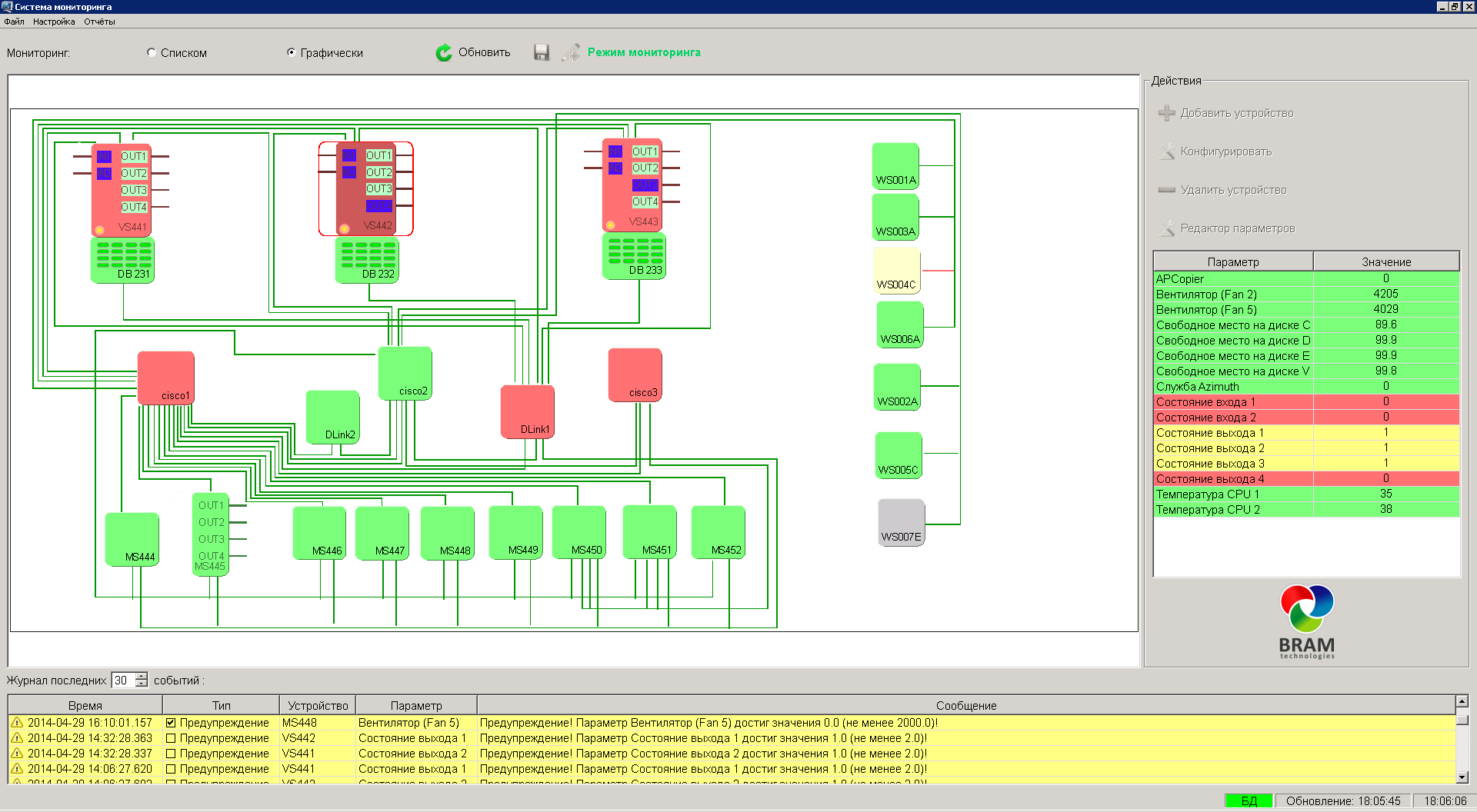Click the grey WS007E workstation node
This screenshot has width=1477, height=812.
[x=901, y=522]
